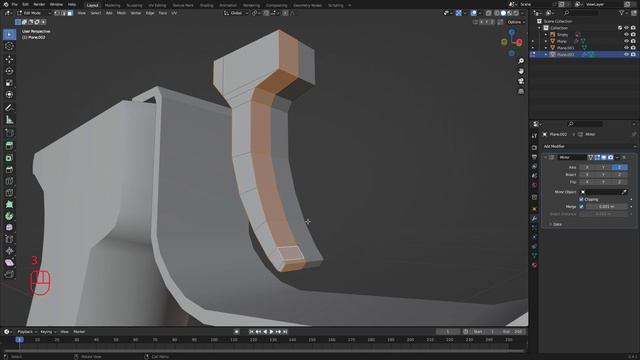Open the File menu
This screenshot has height=360, width=640.
[x=14, y=4]
